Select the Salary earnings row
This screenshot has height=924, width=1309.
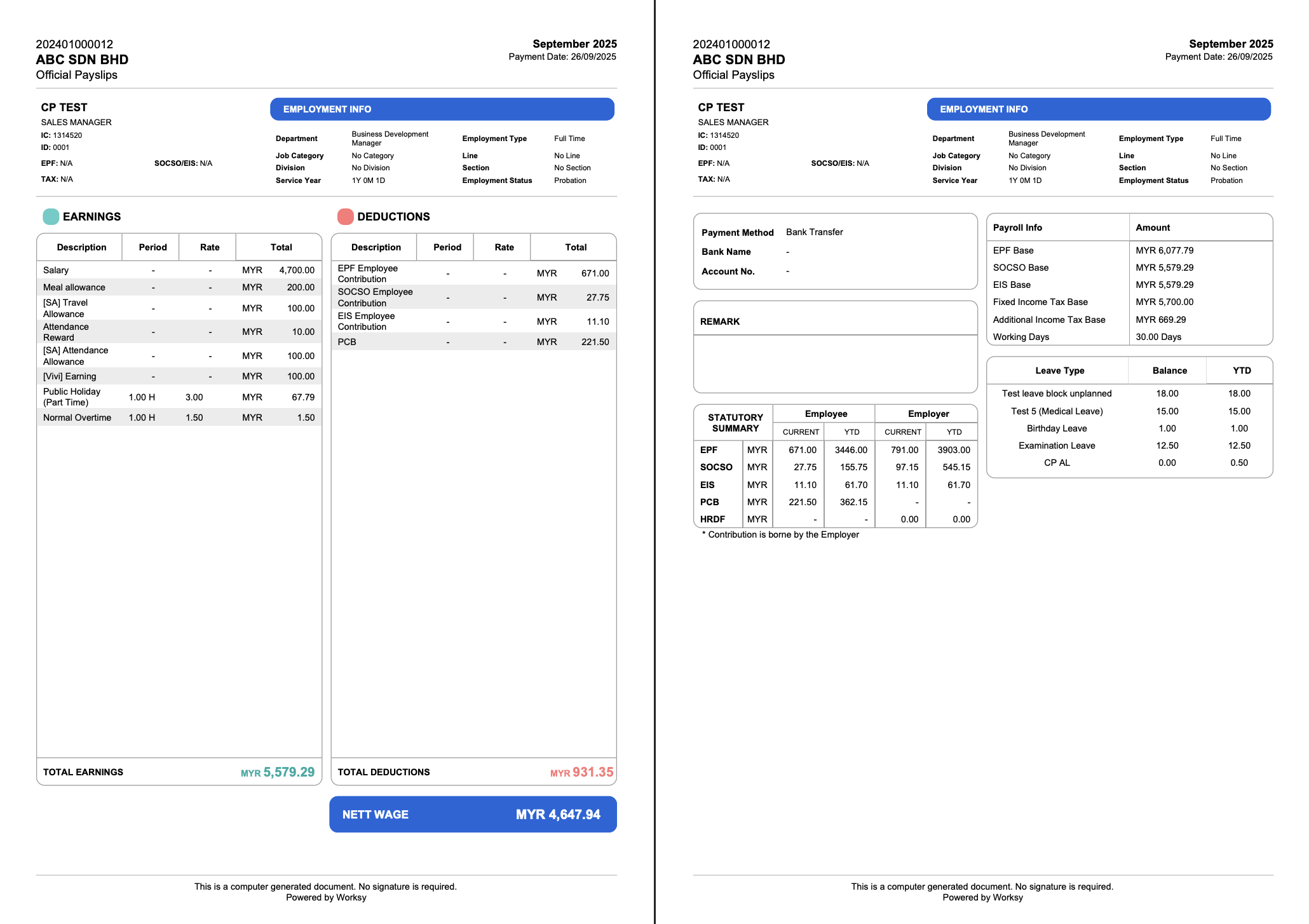point(179,270)
